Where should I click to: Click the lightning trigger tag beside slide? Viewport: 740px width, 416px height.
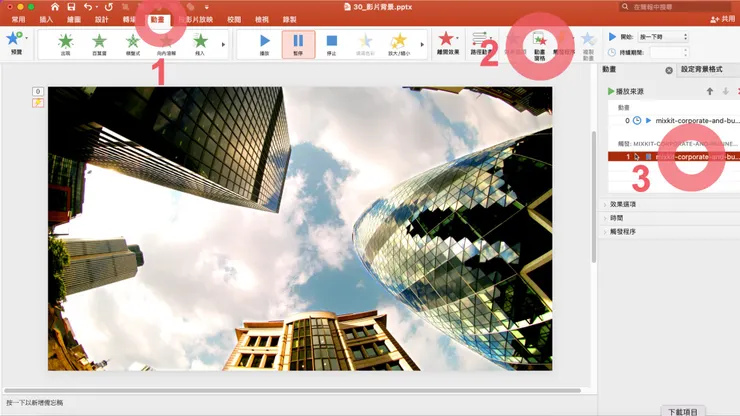tap(38, 102)
